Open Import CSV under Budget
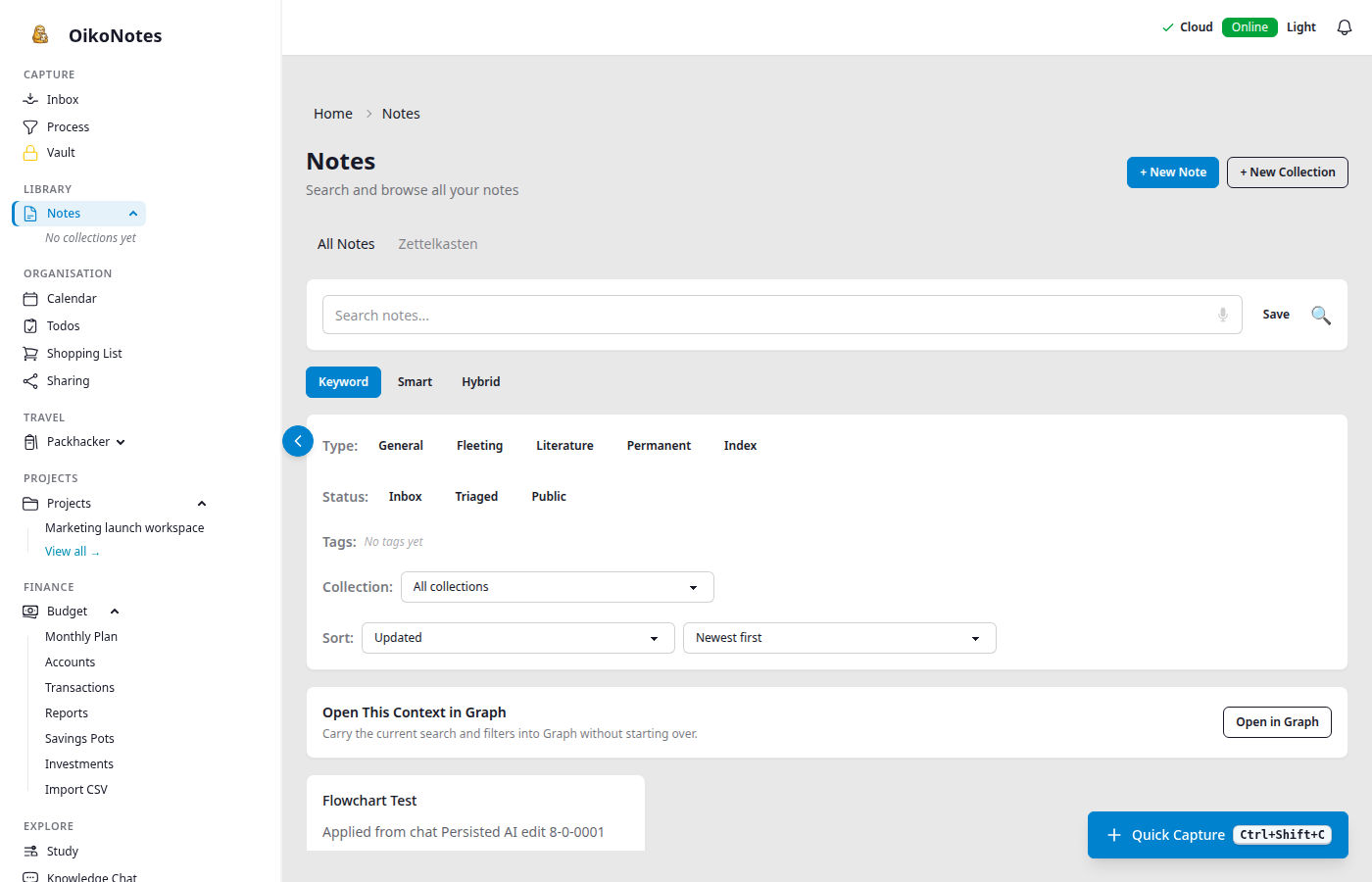 [x=76, y=790]
